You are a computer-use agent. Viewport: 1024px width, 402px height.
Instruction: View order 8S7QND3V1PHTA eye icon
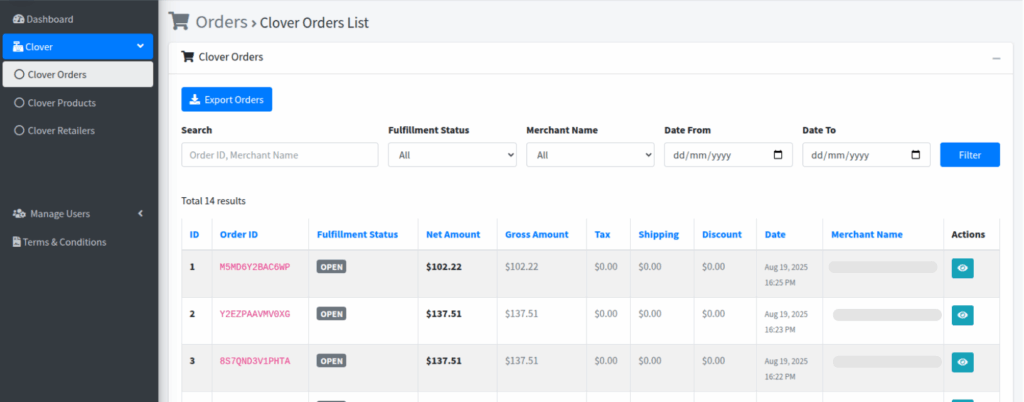coord(963,362)
